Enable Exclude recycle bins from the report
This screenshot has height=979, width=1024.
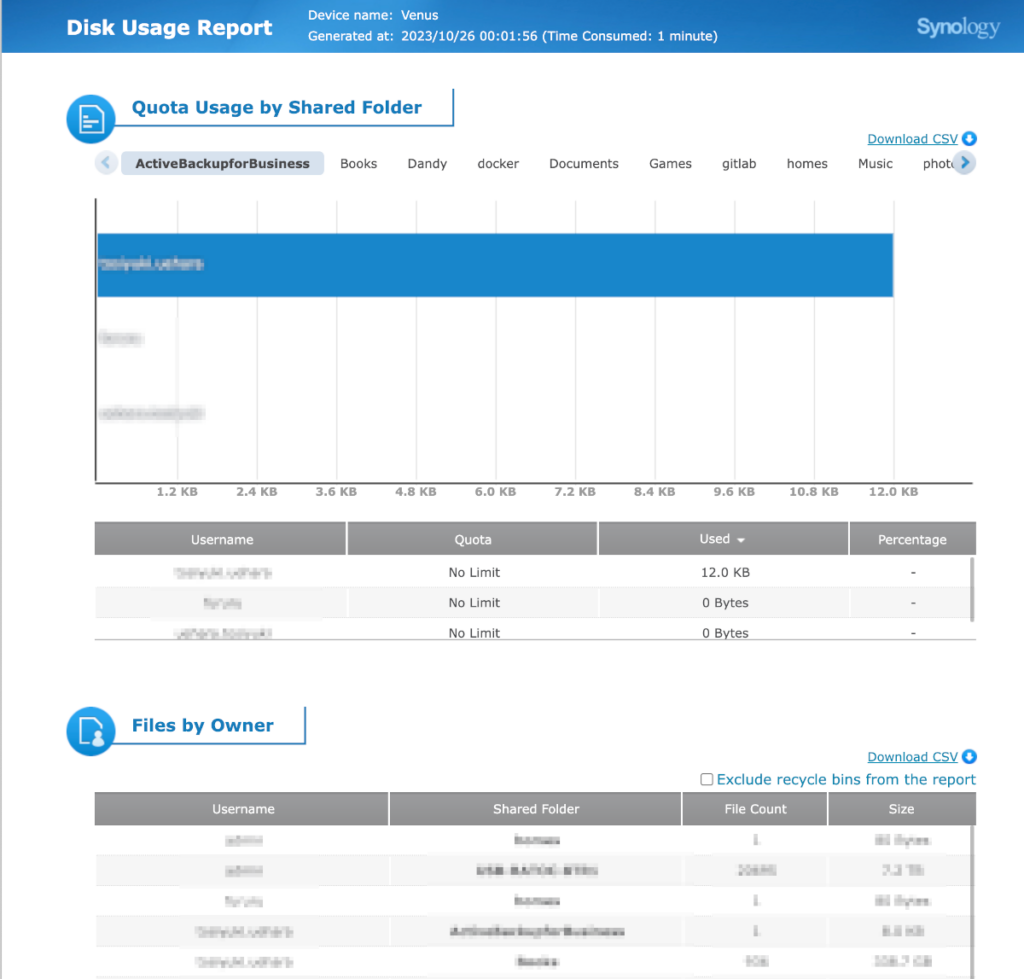[707, 779]
